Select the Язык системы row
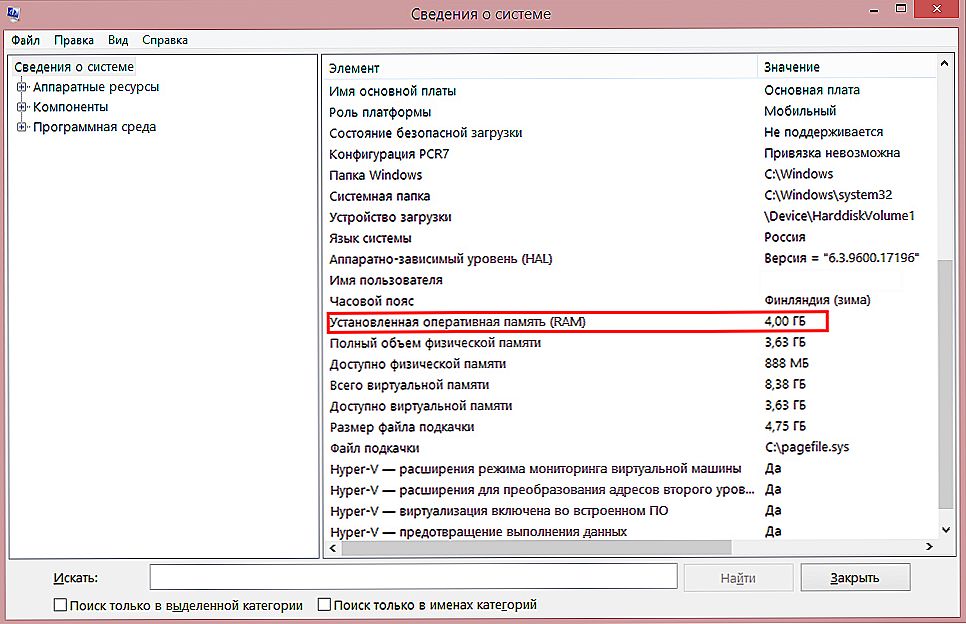 tap(630, 237)
